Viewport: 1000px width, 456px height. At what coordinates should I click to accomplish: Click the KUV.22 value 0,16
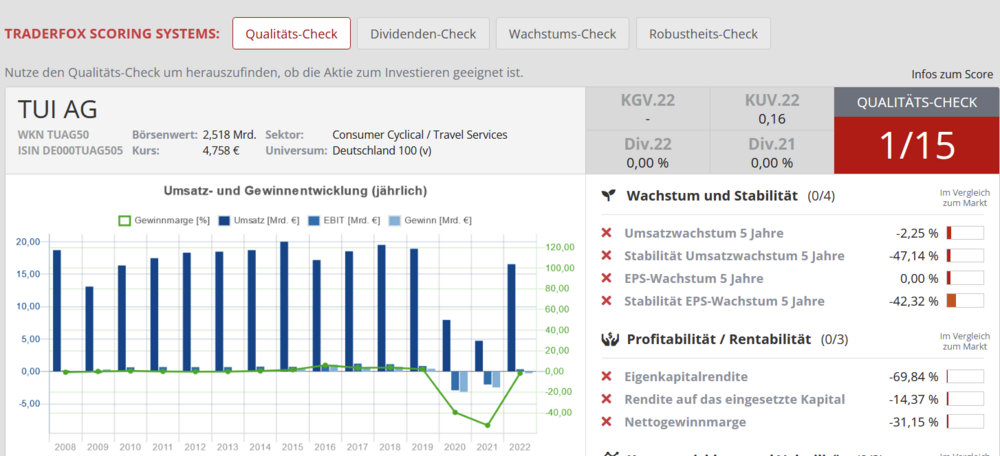coord(772,119)
